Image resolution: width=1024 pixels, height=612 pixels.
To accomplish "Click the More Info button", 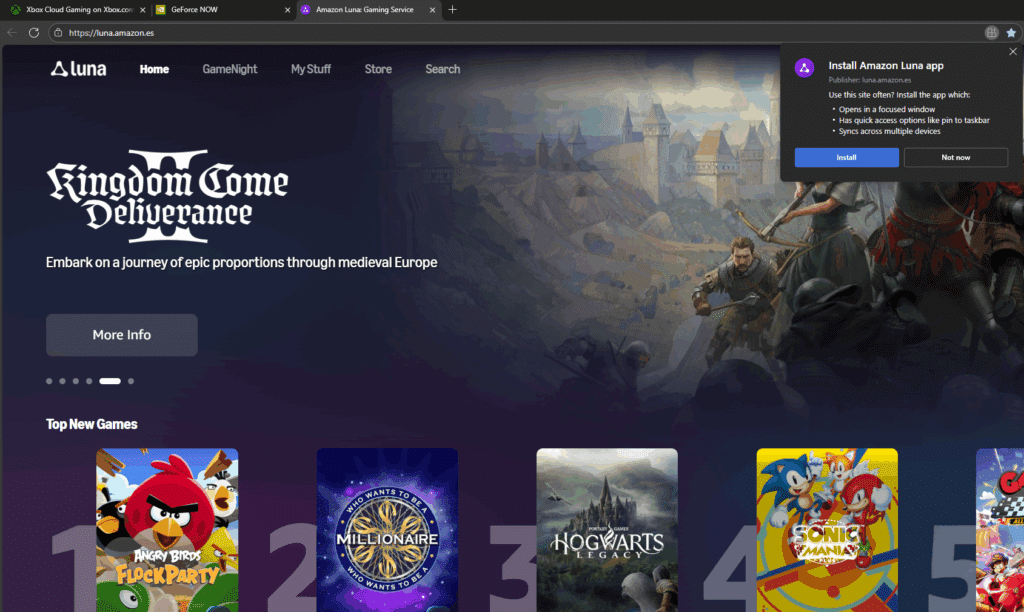I will (x=121, y=335).
